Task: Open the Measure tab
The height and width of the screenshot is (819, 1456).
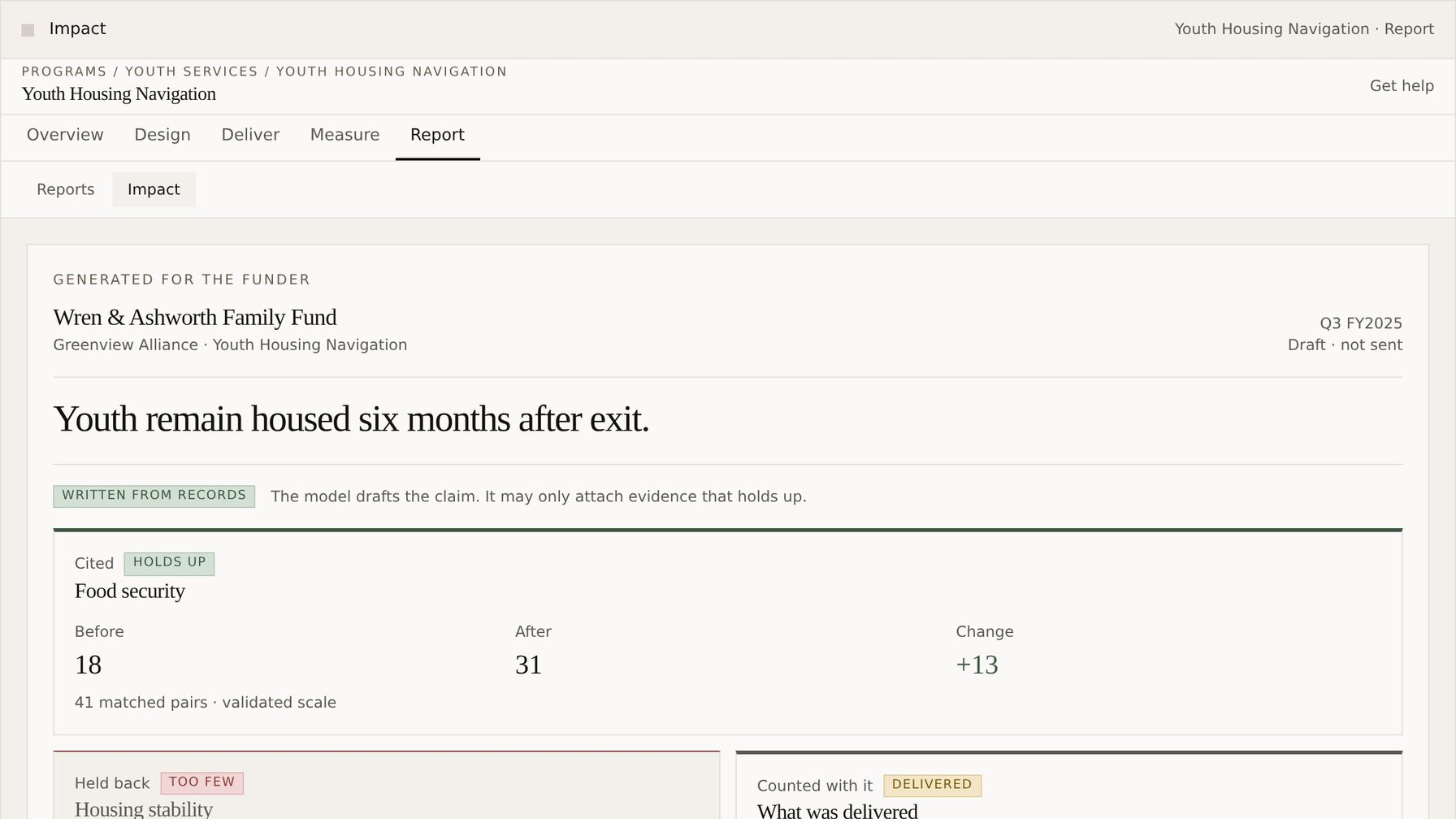Action: (344, 135)
